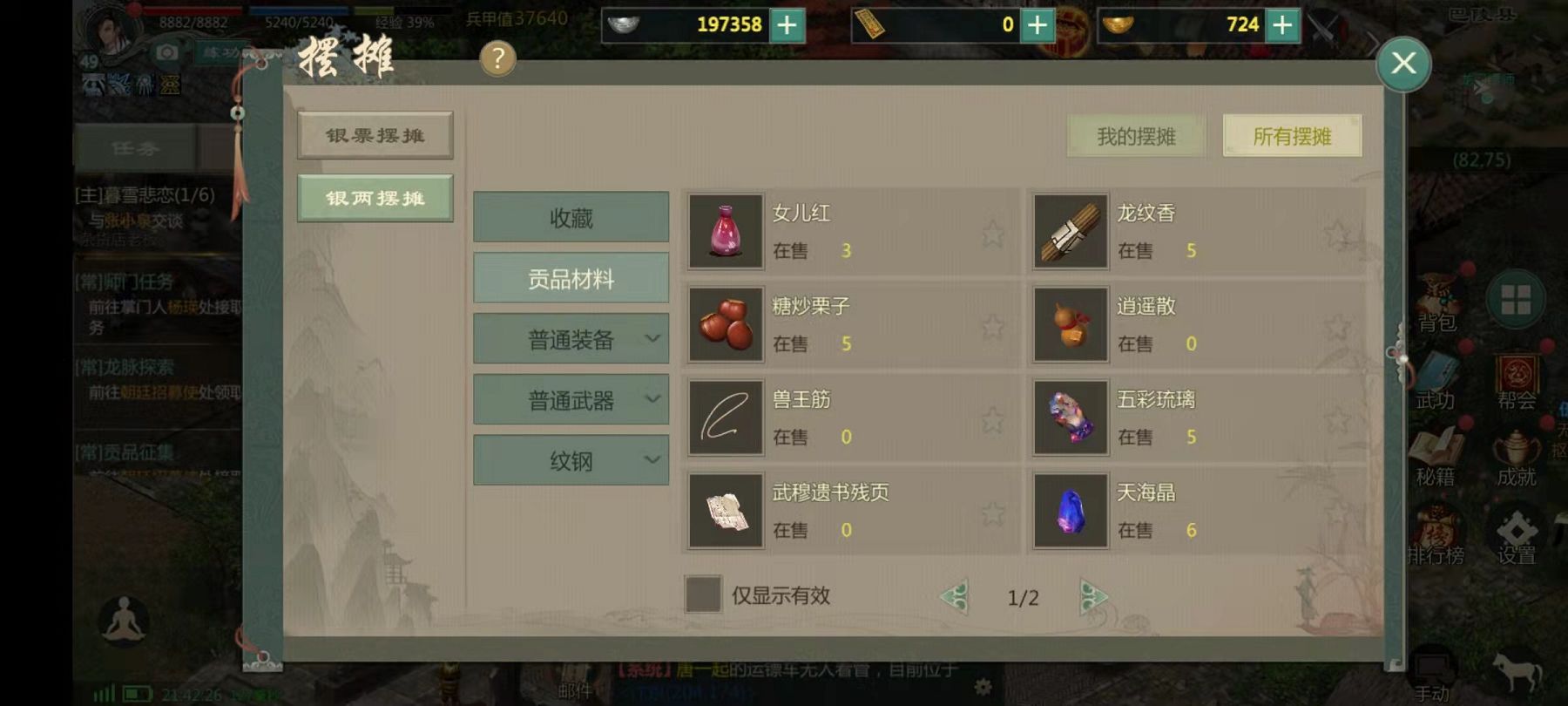Select the 女儿红 wine bottle item icon
This screenshot has width=1568, height=706.
726,231
